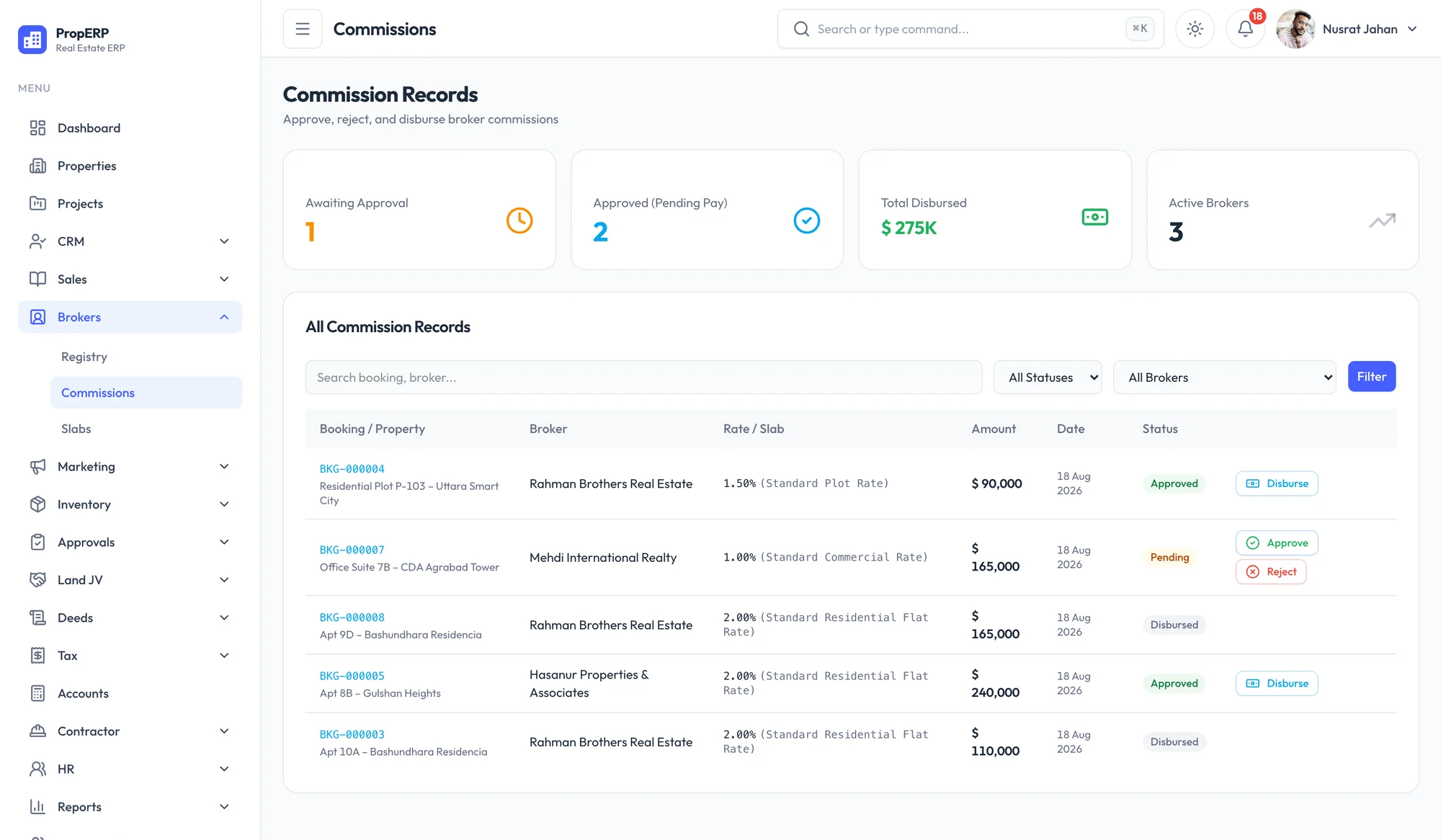Image resolution: width=1441 pixels, height=840 pixels.
Task: Focus the Search booking, broker field
Action: (x=643, y=377)
